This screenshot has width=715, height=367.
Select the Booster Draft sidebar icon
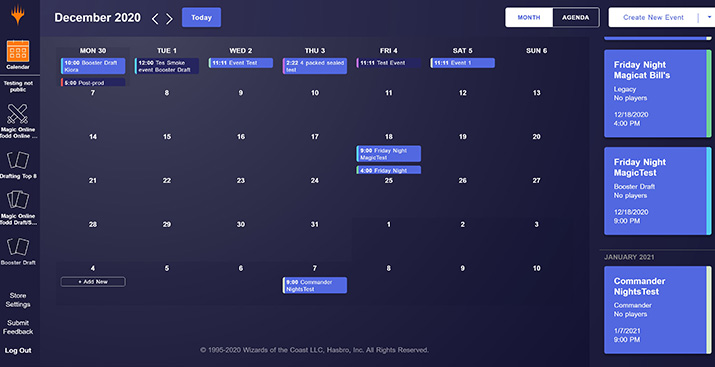pyautogui.click(x=18, y=247)
